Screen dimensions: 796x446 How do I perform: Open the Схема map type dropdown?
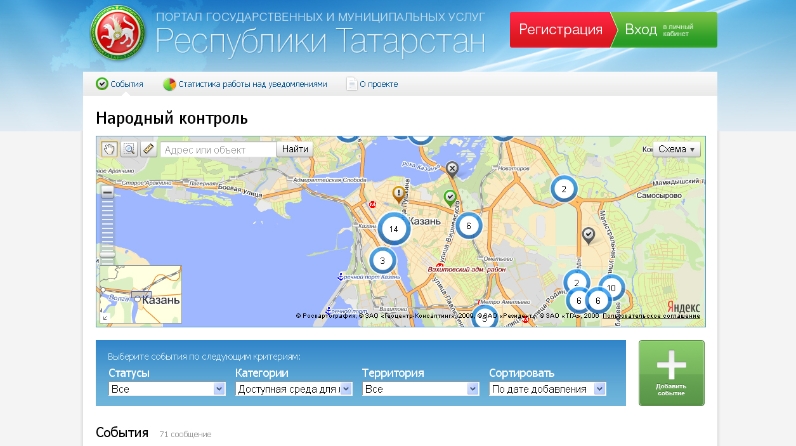tap(671, 149)
